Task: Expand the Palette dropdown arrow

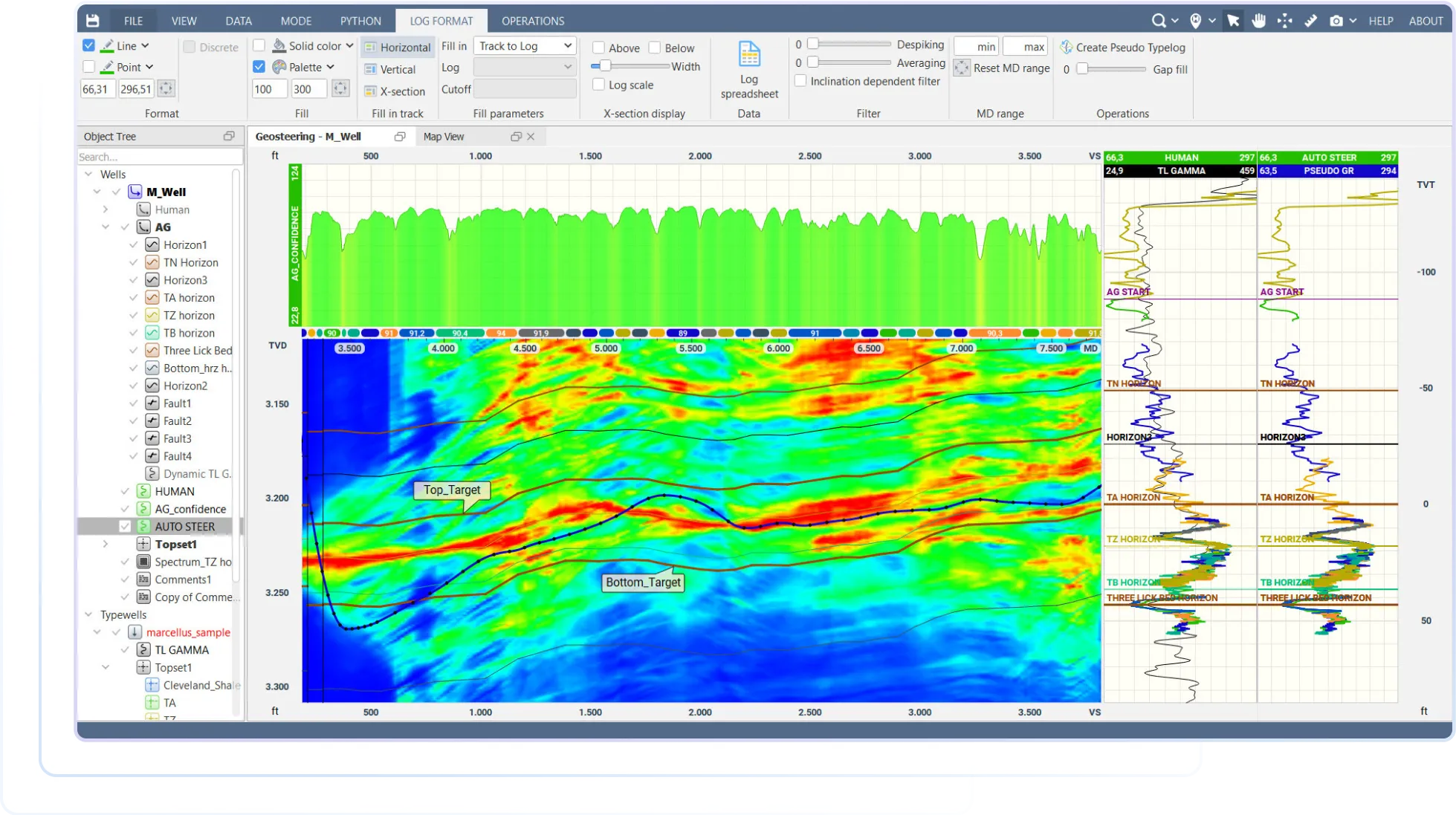Action: pos(331,67)
